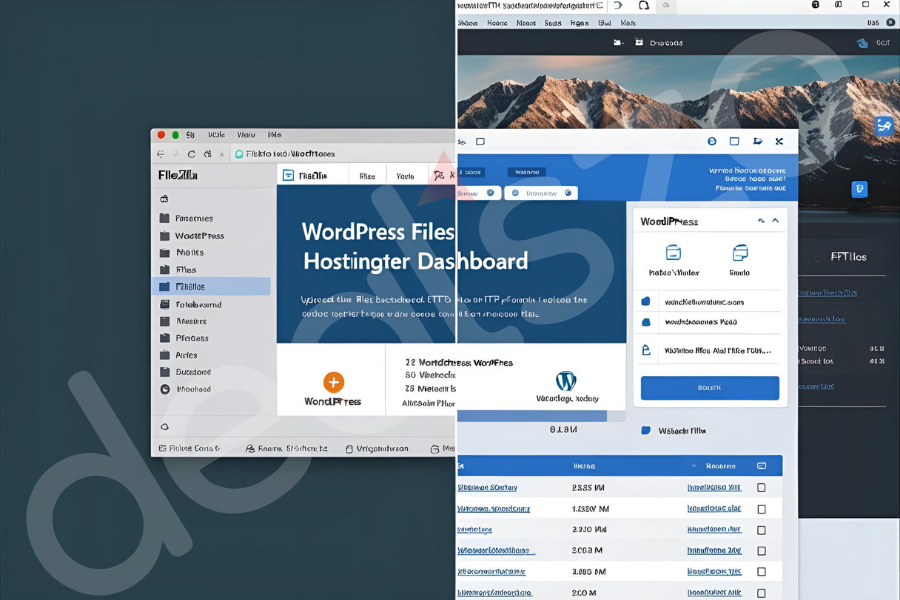Tick the checkbox in the third table row
Screen dimensions: 900x600
762,530
